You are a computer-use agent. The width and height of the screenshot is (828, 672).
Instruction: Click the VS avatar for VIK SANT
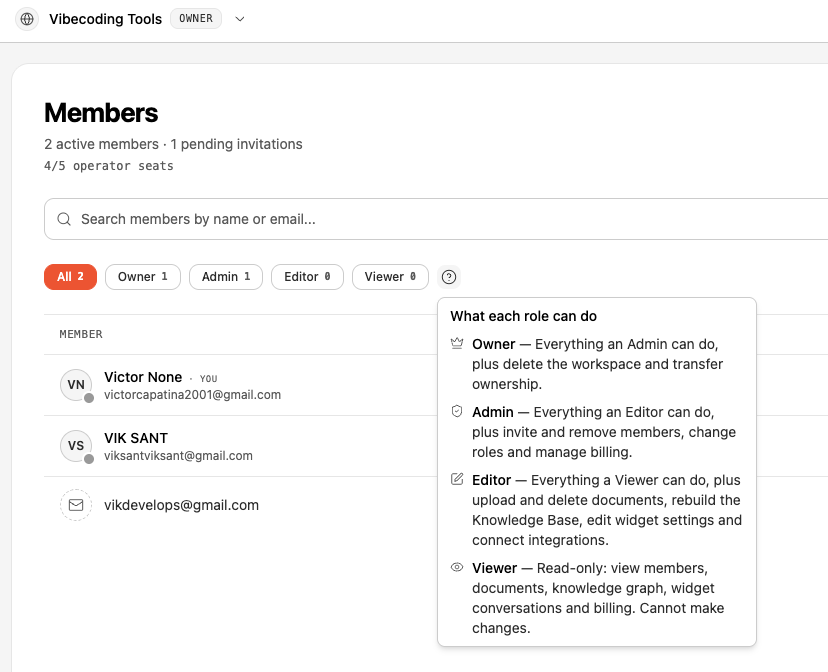76,446
